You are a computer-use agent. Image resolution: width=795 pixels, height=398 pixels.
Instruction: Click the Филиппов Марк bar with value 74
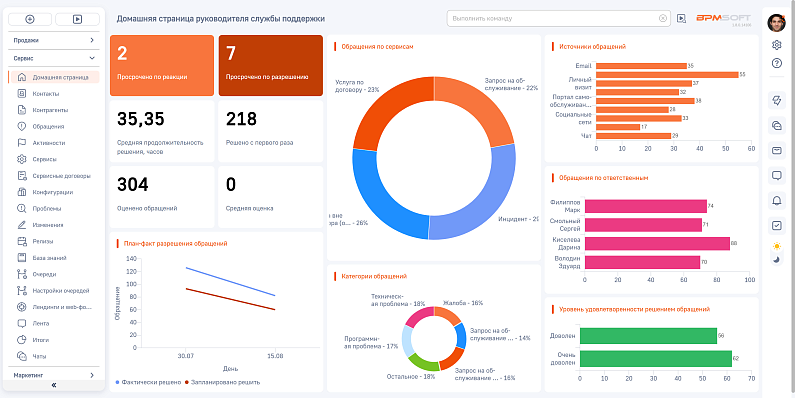646,206
